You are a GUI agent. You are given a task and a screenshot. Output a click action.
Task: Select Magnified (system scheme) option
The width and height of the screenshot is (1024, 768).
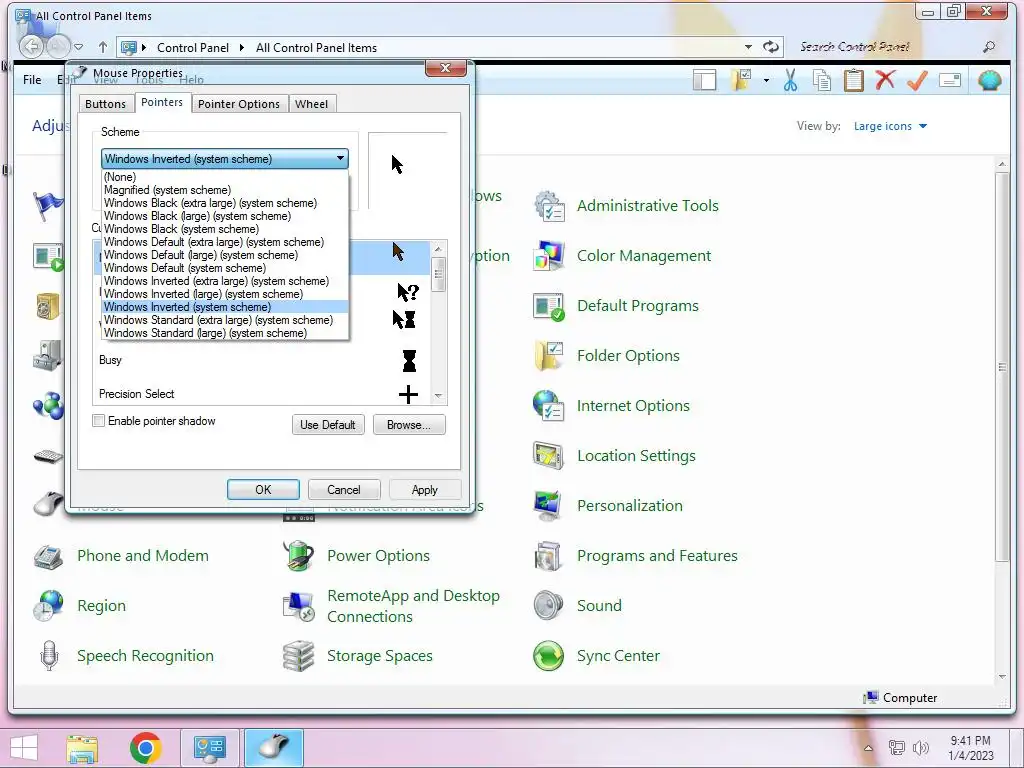pos(225,190)
